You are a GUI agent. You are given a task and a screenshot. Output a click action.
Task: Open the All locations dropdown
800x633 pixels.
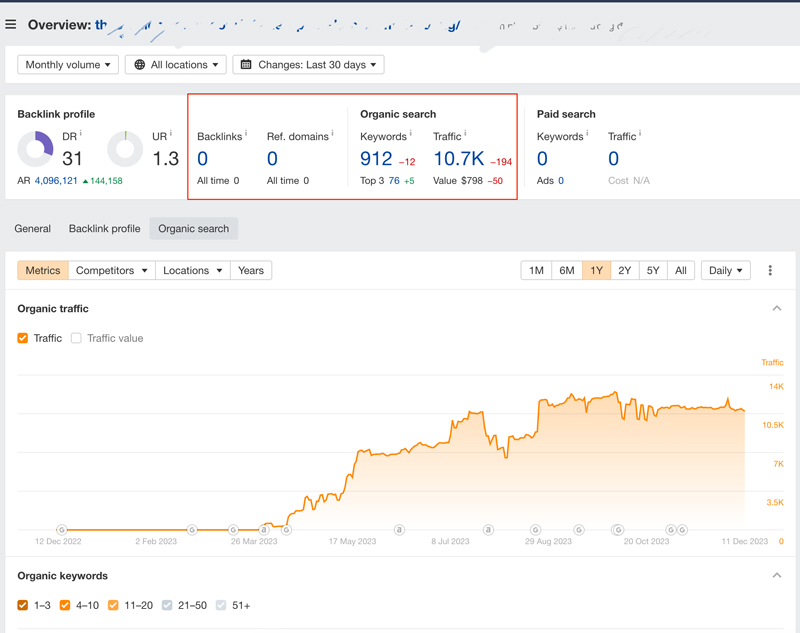click(176, 65)
